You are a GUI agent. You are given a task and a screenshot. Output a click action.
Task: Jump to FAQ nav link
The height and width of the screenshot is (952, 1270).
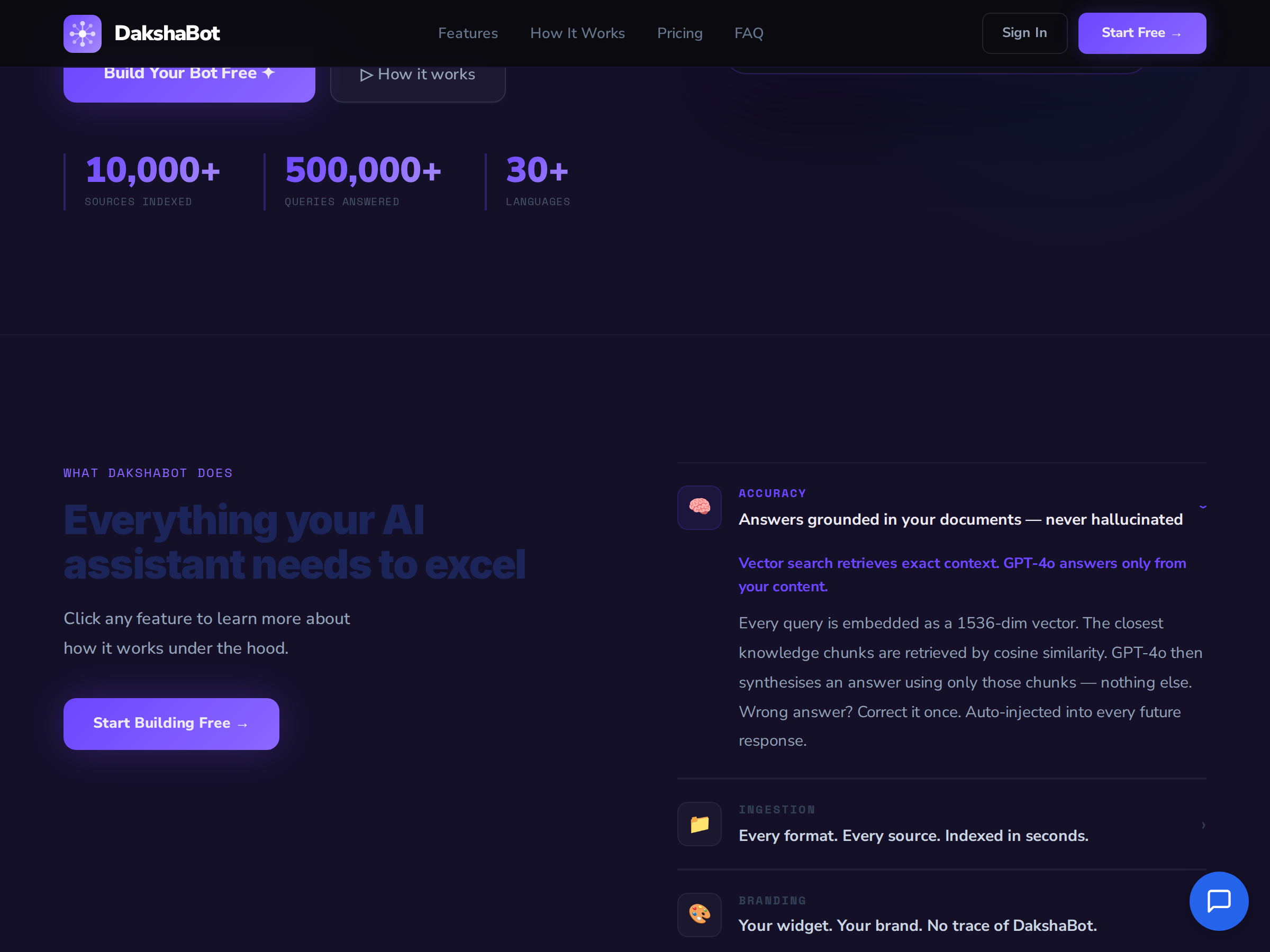749,33
